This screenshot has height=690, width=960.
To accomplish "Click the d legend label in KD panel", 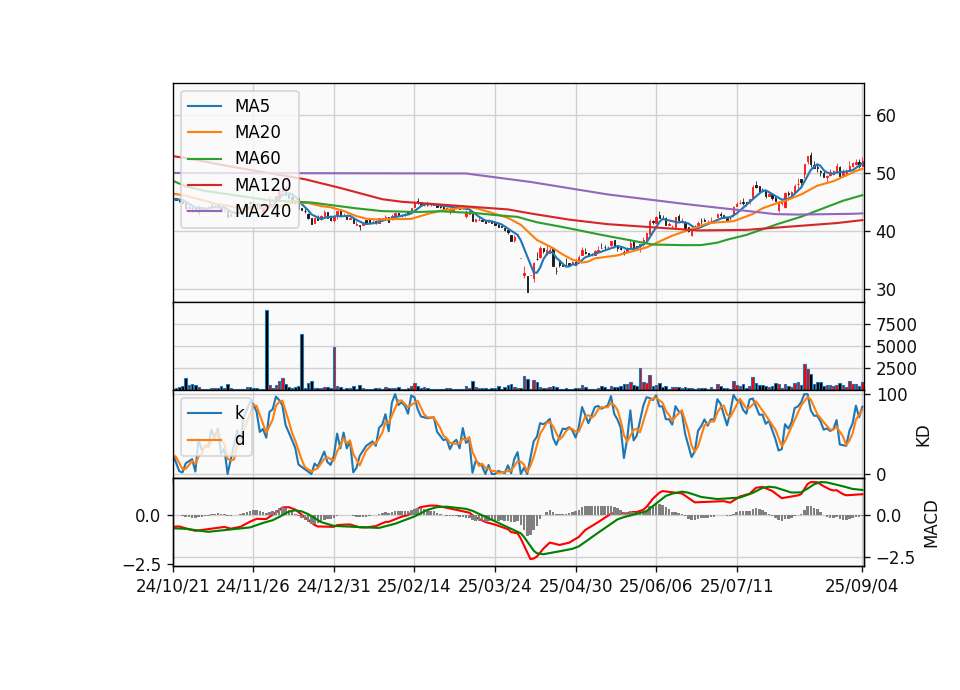I will (240, 439).
